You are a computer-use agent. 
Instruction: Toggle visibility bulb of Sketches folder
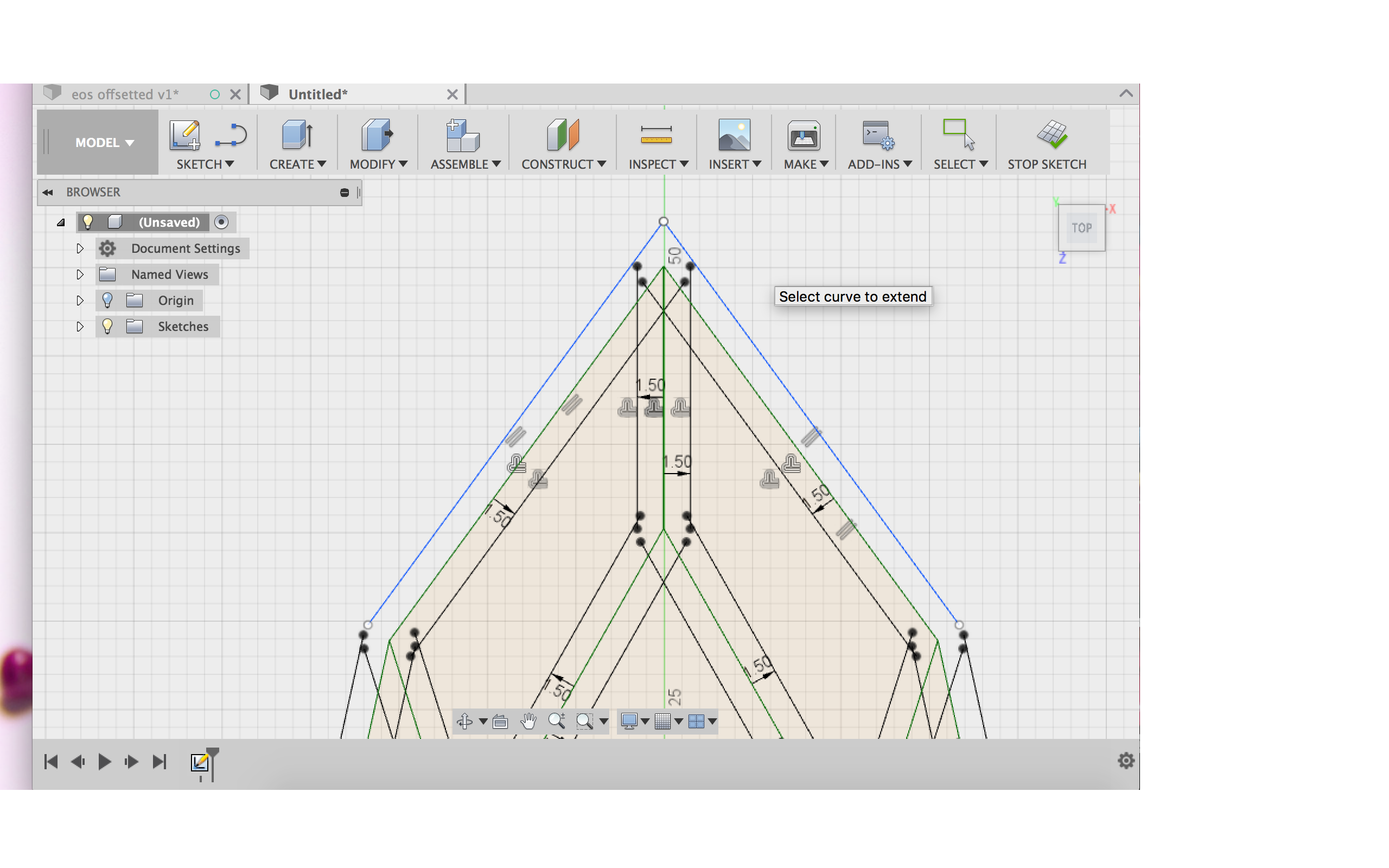pyautogui.click(x=107, y=326)
